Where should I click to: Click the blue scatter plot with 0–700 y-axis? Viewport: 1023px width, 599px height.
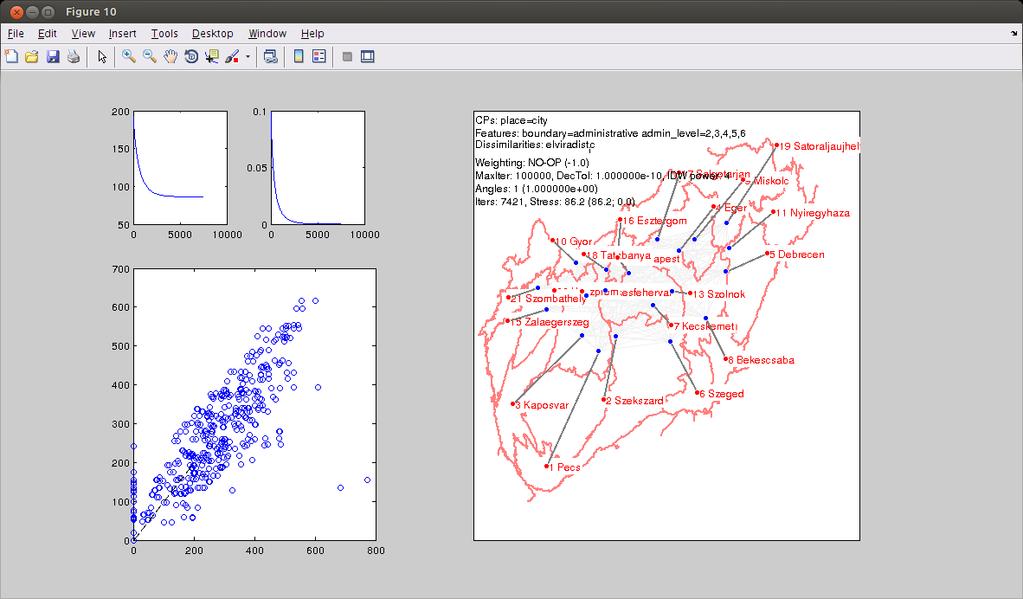tap(254, 404)
